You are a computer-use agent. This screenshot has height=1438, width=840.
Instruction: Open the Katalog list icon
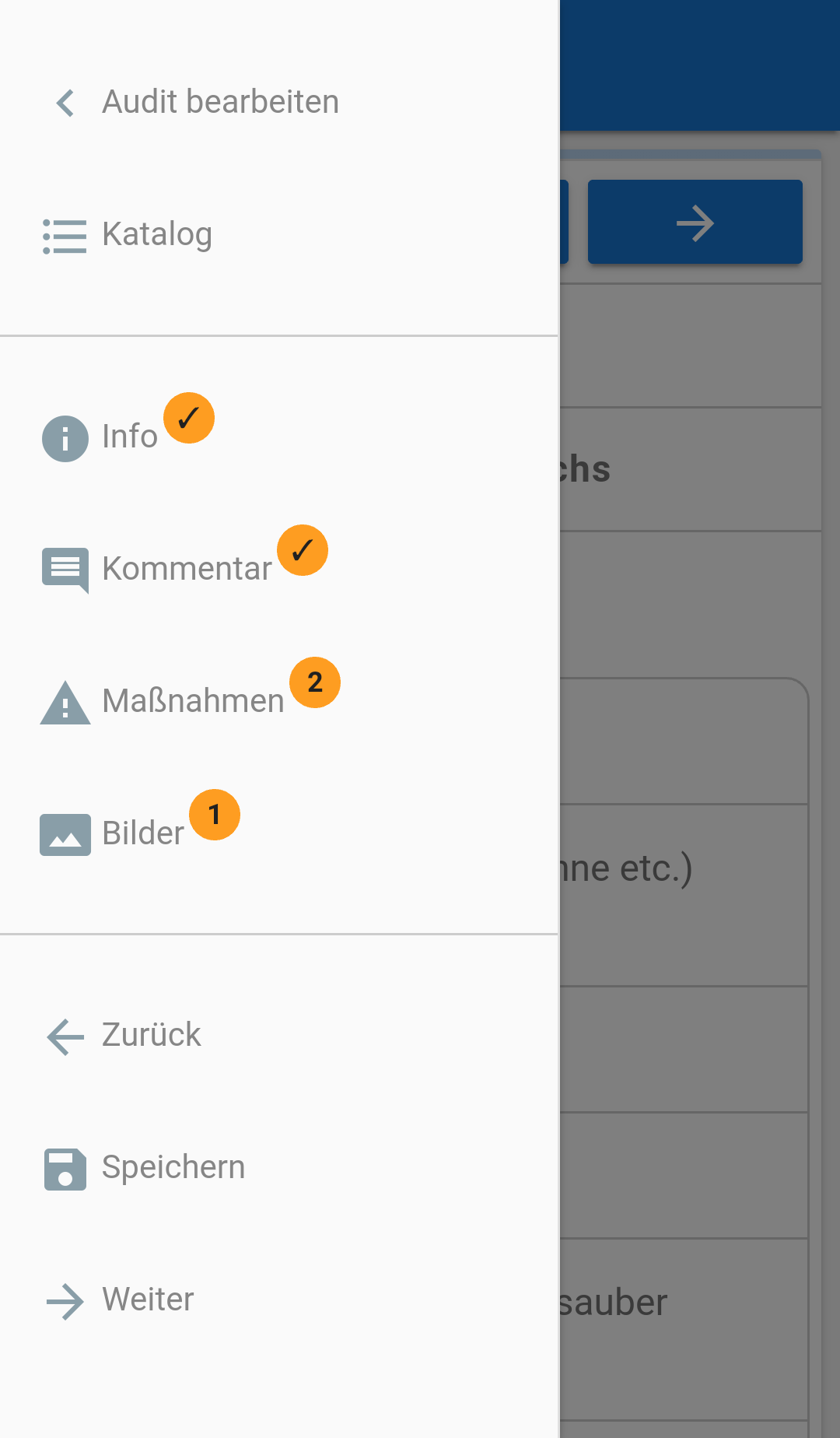click(x=65, y=236)
